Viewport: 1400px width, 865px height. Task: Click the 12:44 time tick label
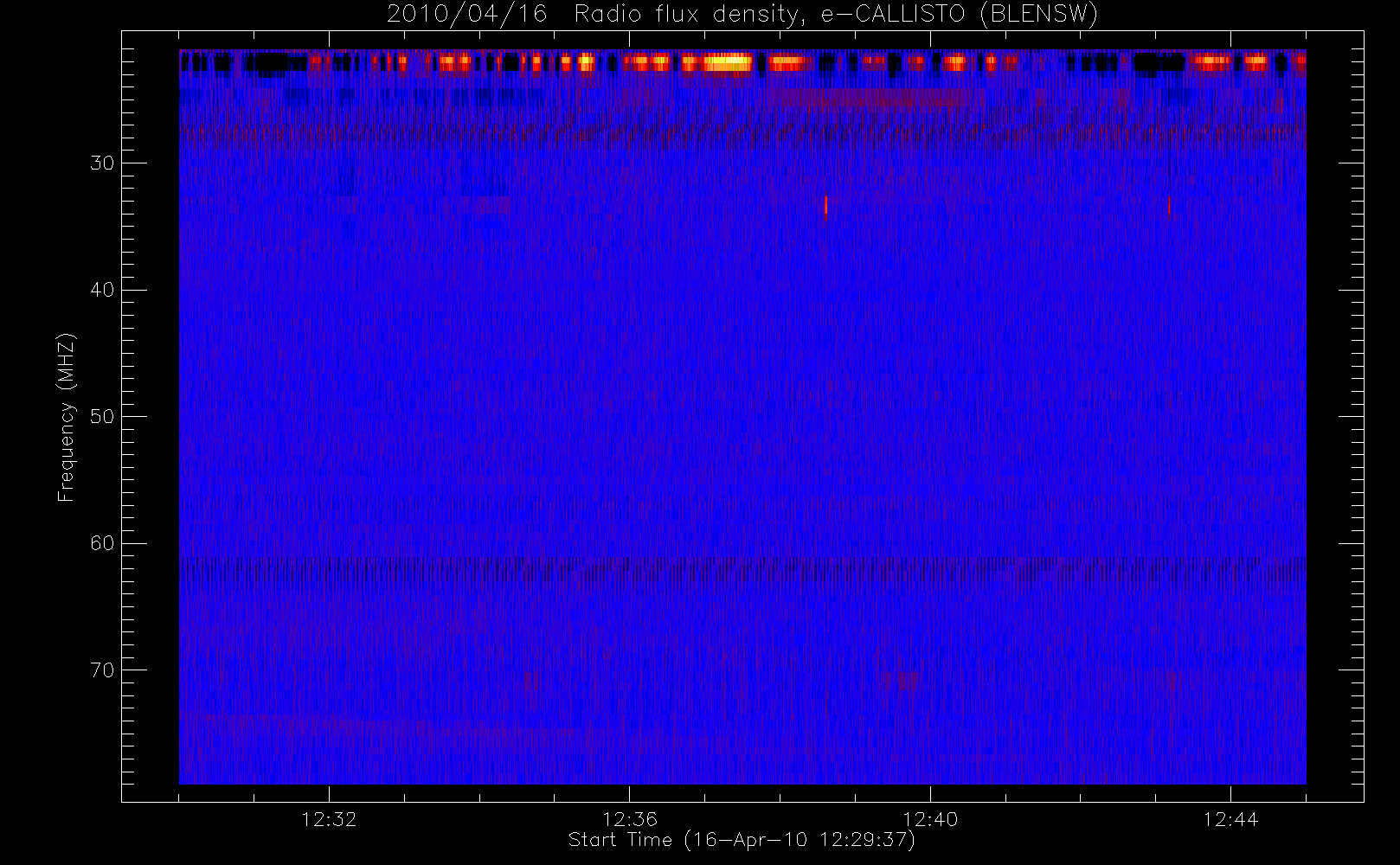pyautogui.click(x=1230, y=818)
